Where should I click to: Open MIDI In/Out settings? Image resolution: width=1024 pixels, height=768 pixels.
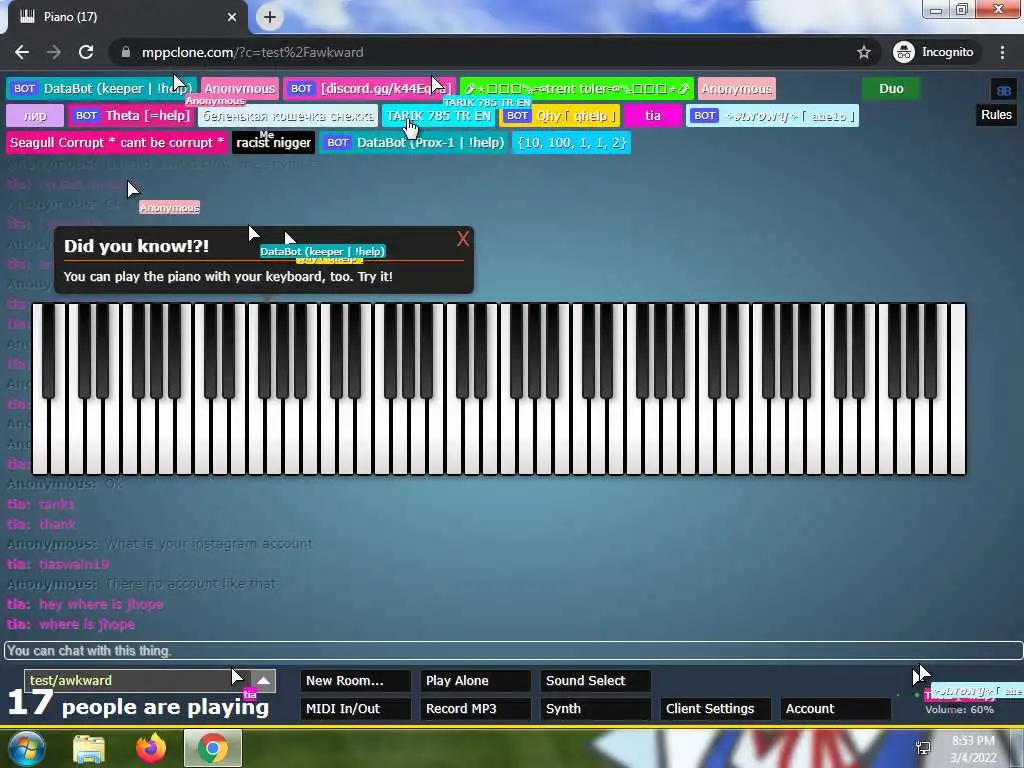pos(355,709)
